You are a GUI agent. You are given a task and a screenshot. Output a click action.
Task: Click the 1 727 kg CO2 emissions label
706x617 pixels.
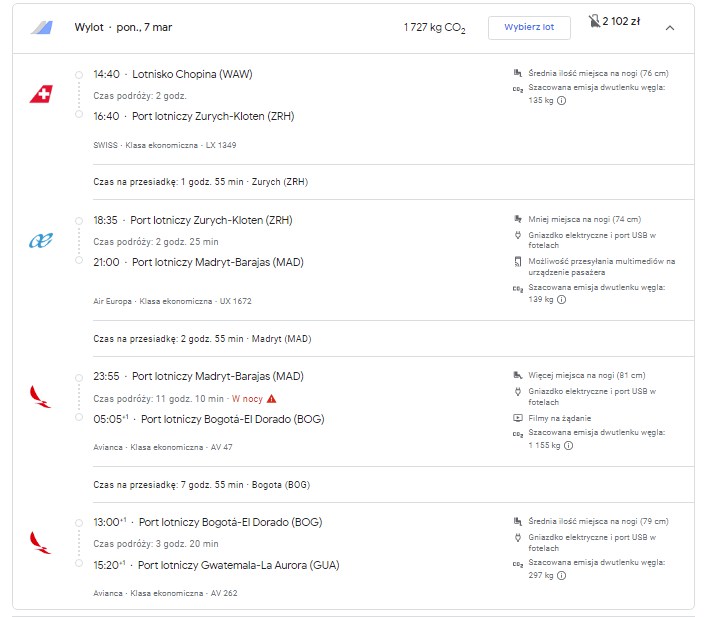(x=434, y=27)
